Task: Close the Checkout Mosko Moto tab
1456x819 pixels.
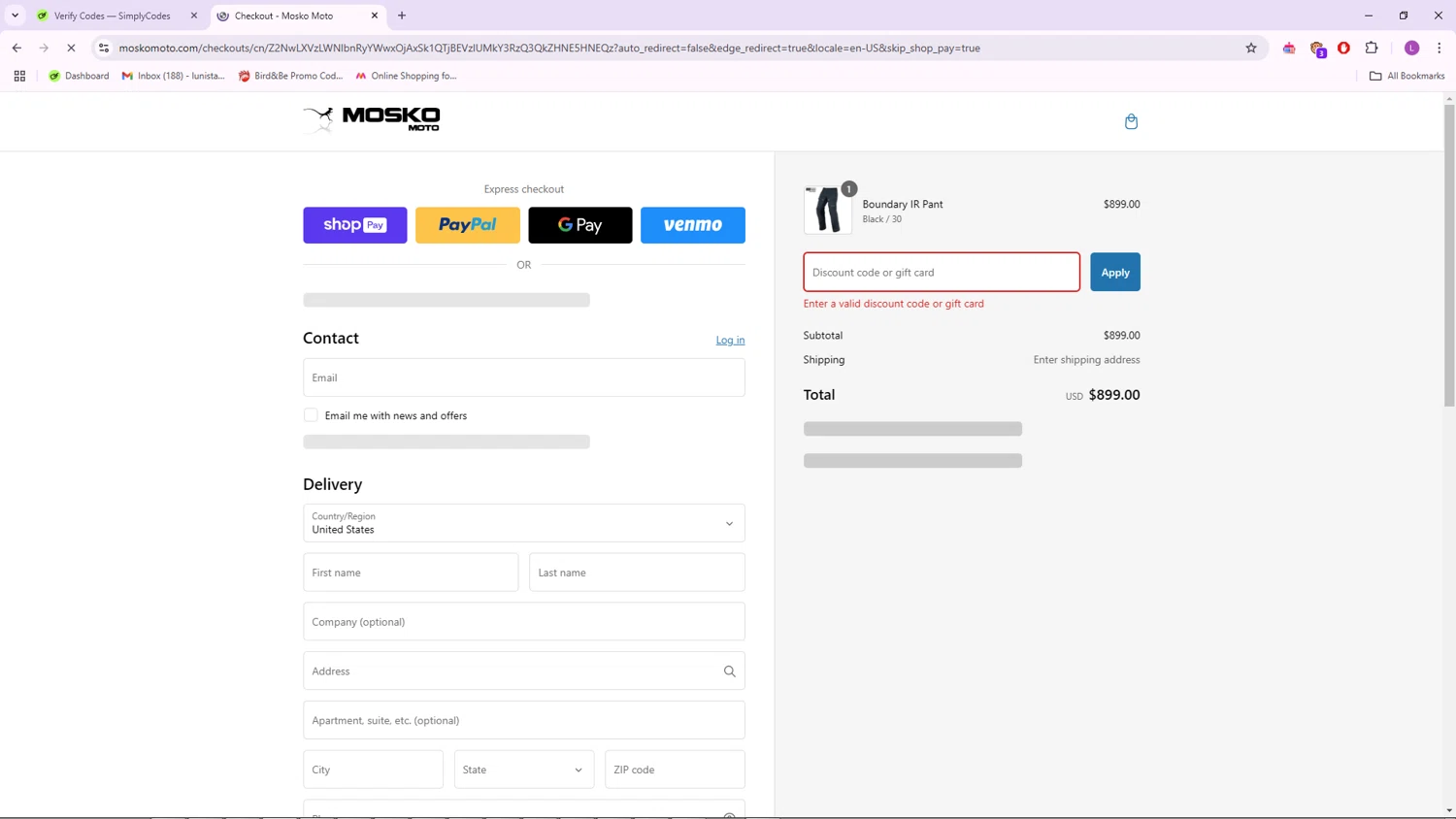Action: click(x=375, y=16)
